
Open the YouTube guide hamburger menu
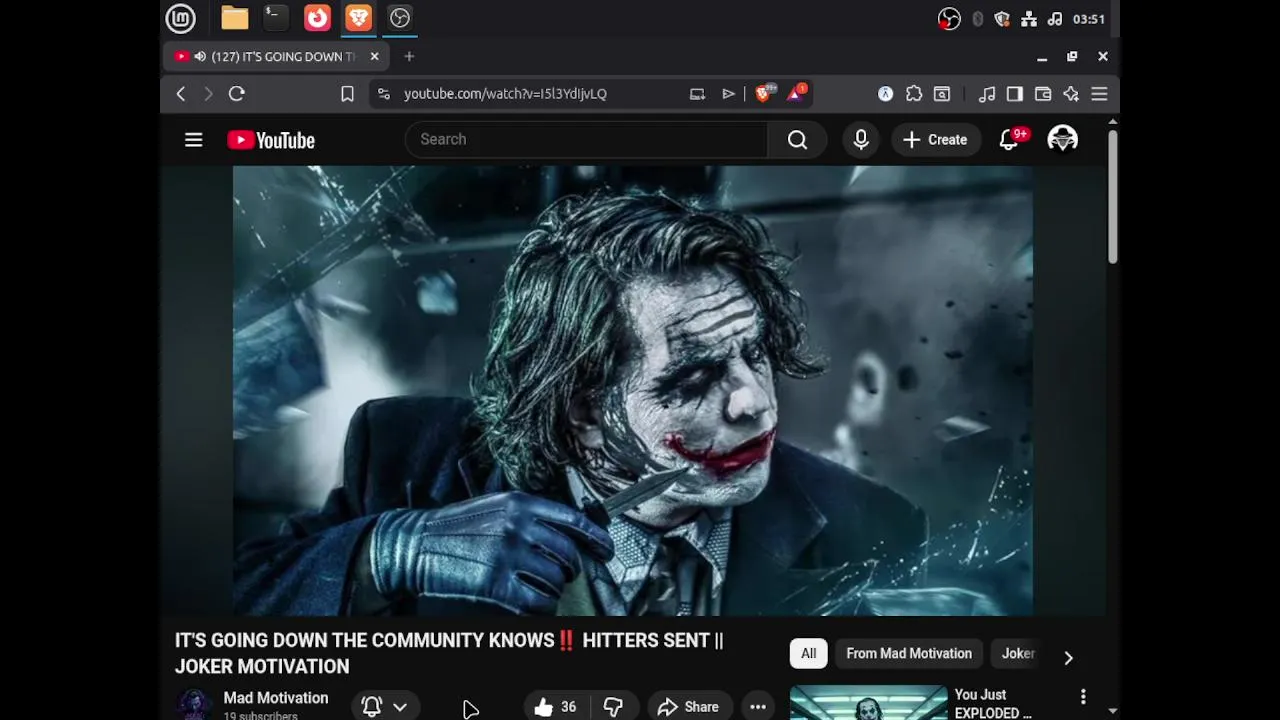point(194,140)
